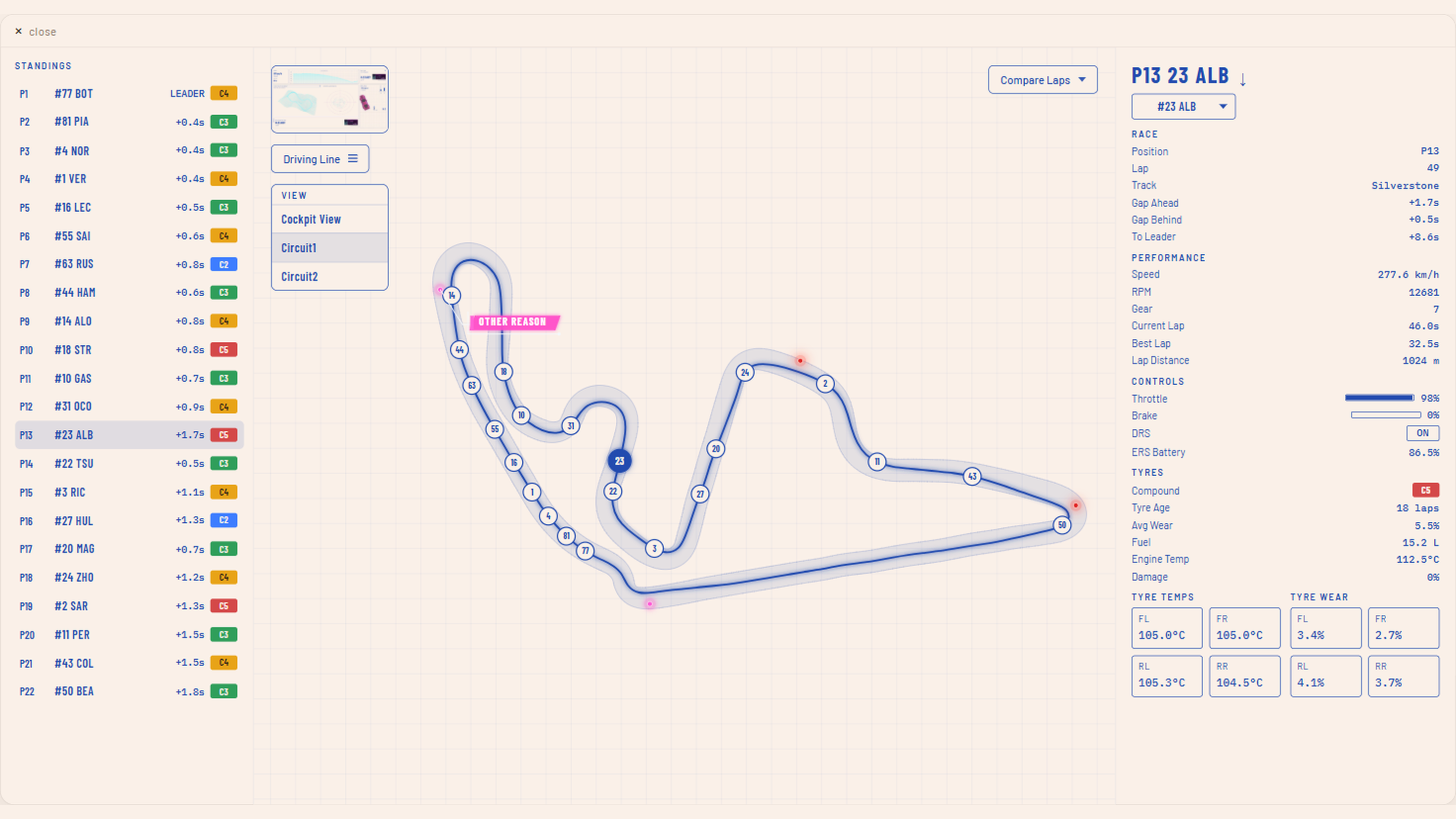Select P10 #18 STR standings row

[129, 349]
